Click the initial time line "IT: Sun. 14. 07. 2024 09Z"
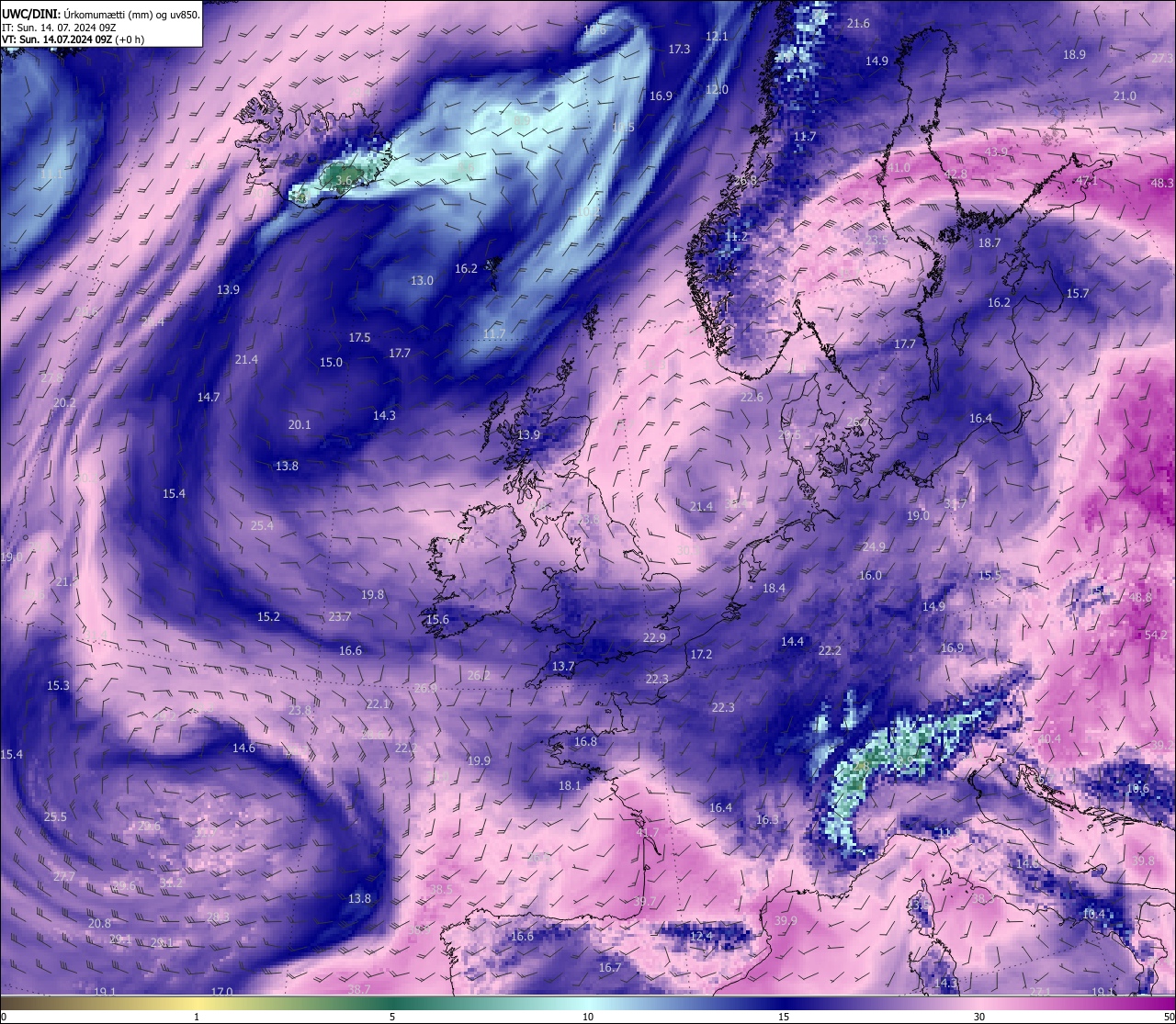Viewport: 1176px width, 1024px height. [x=59, y=28]
